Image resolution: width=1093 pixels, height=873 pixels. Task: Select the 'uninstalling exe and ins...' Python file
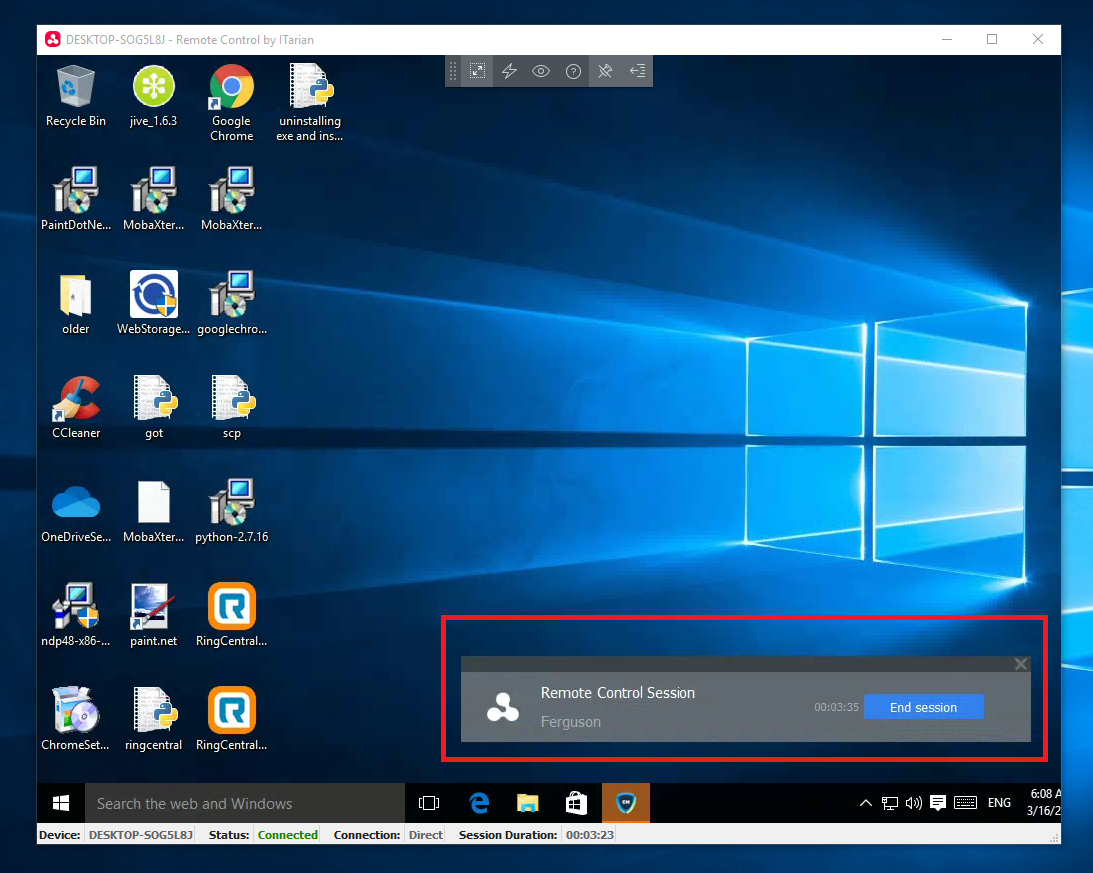point(309,103)
